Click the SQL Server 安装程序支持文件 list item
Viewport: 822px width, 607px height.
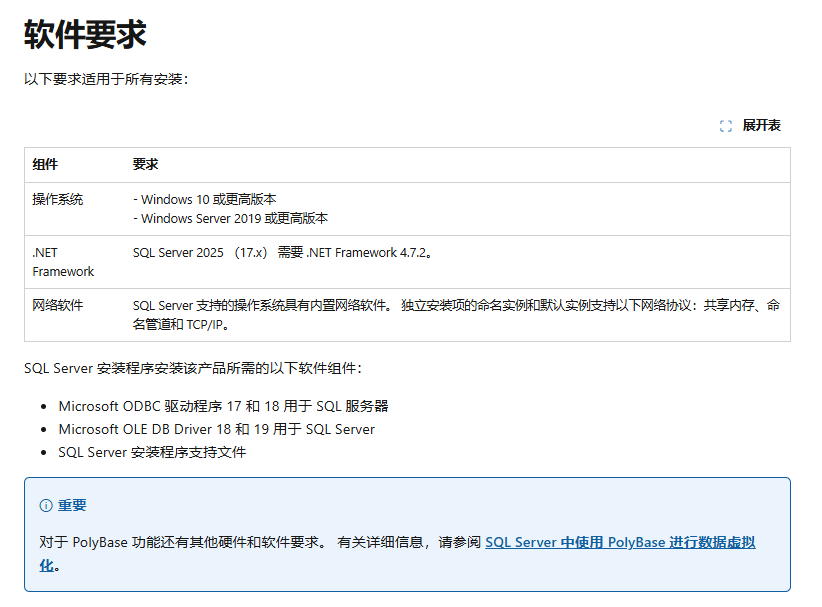pyautogui.click(x=152, y=452)
